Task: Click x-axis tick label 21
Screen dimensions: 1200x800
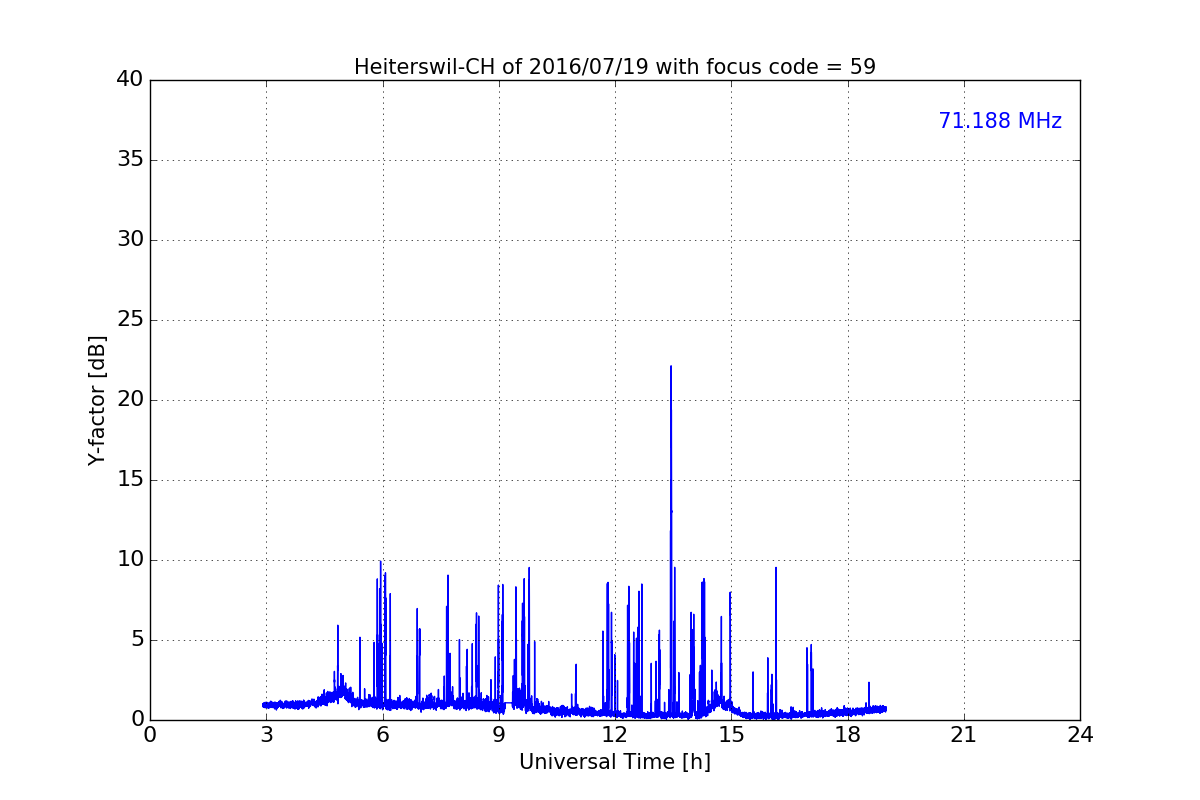Action: tap(964, 735)
